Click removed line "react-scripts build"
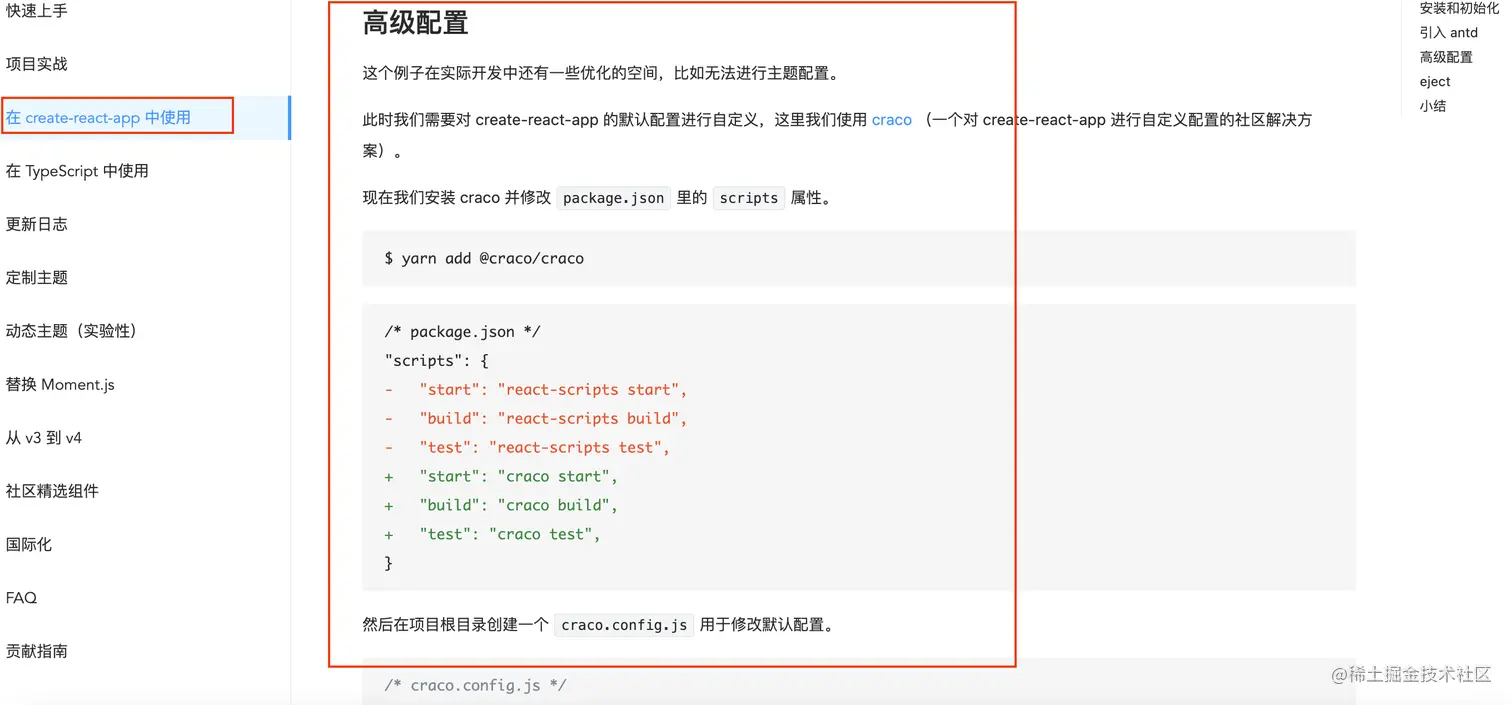Image resolution: width=1512 pixels, height=705 pixels. (x=536, y=419)
